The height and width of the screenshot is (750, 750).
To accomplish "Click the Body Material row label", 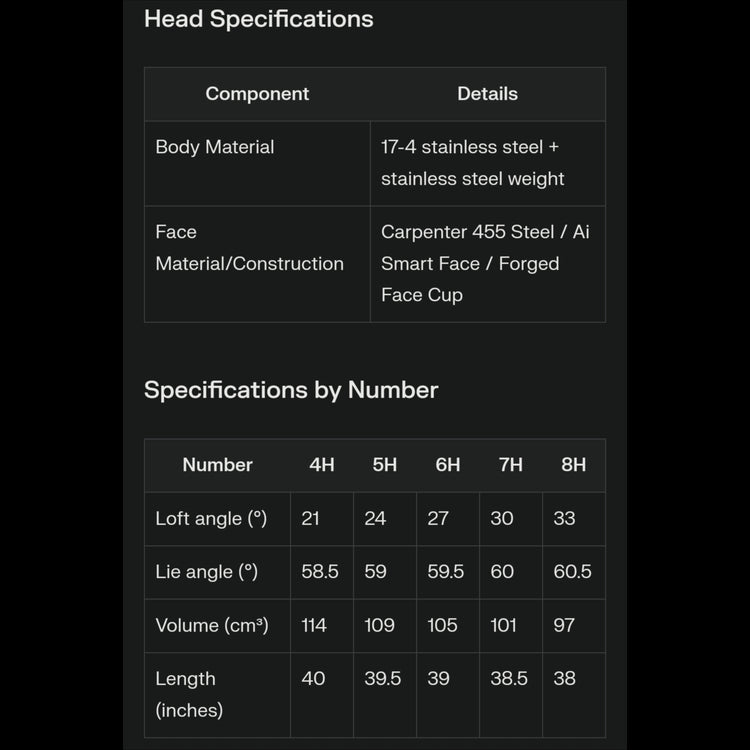I will coord(214,147).
